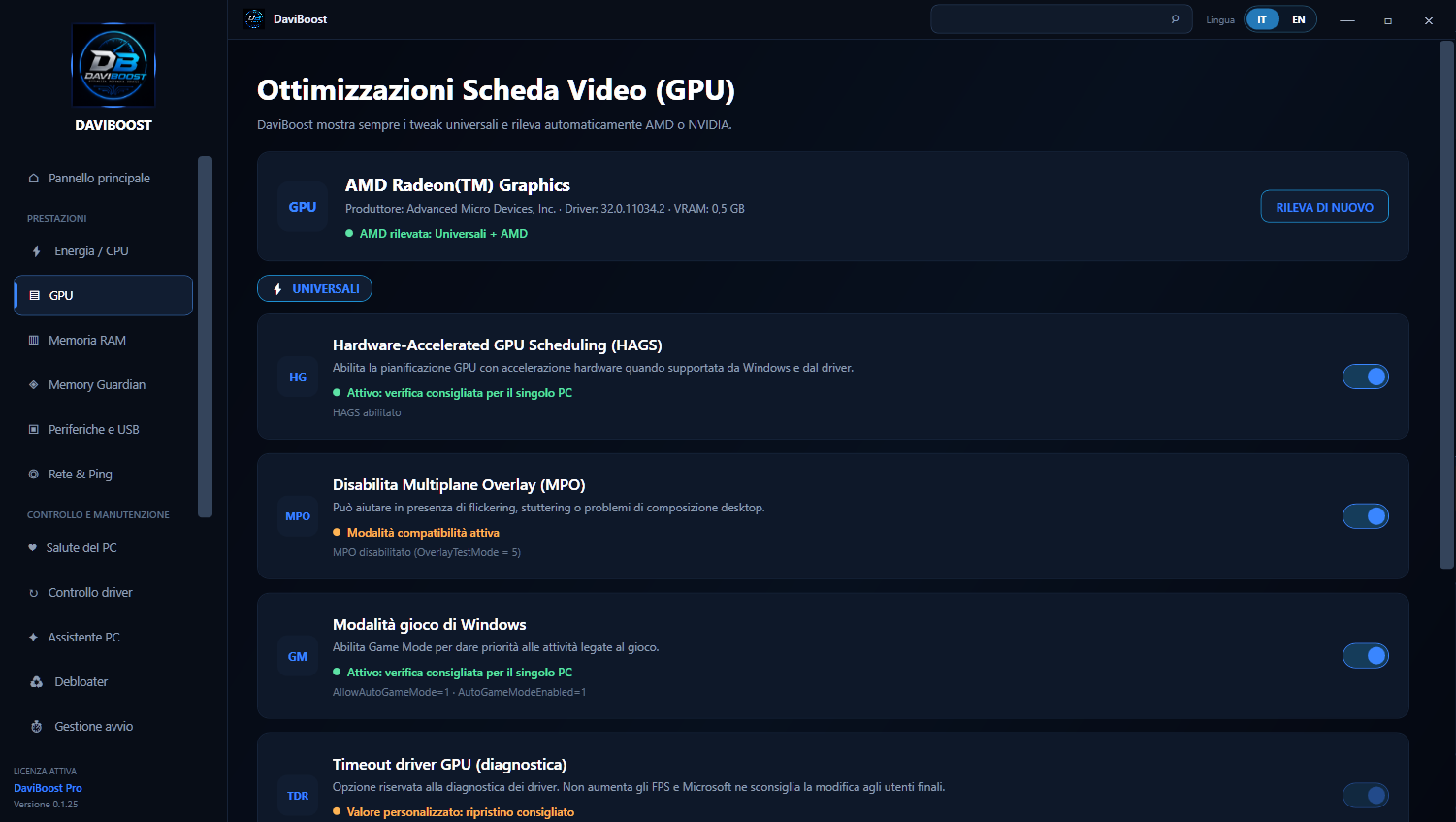Click the search magnifier icon
Viewport: 1456px width, 822px height.
[x=1175, y=19]
